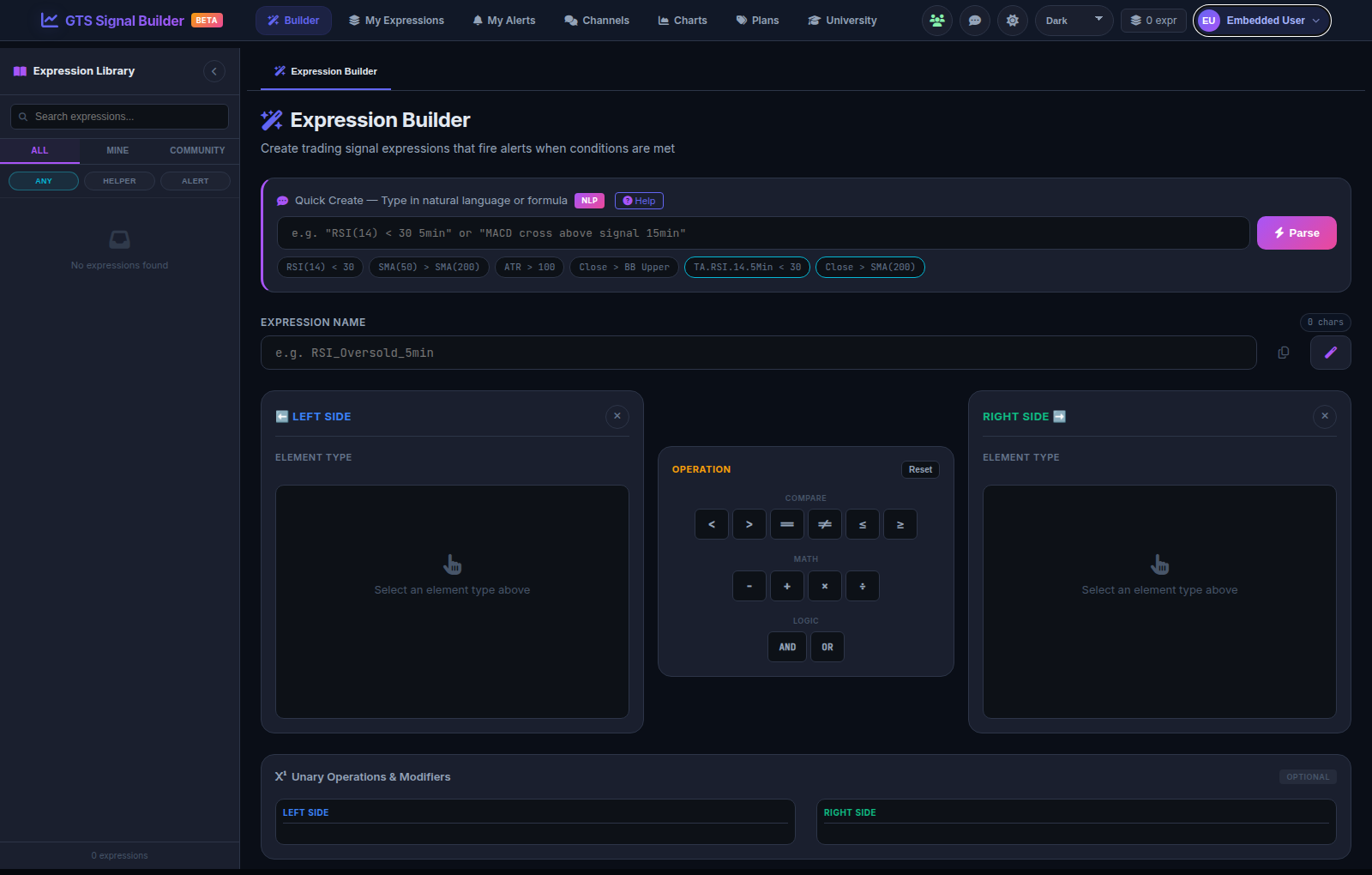This screenshot has width=1372, height=875.
Task: Open University in top navigation
Action: pyautogui.click(x=842, y=21)
